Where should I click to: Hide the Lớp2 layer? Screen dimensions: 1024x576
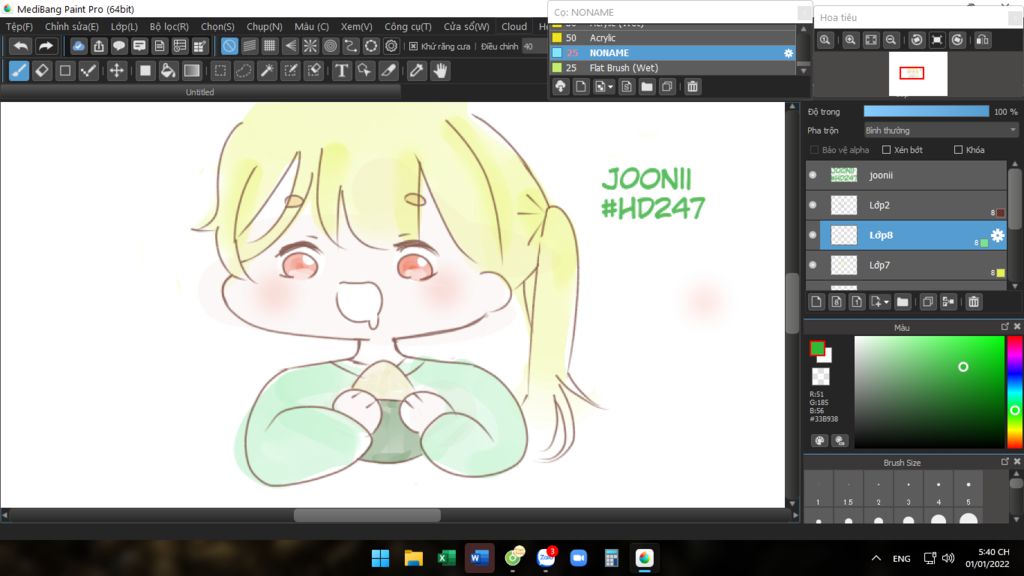click(812, 205)
